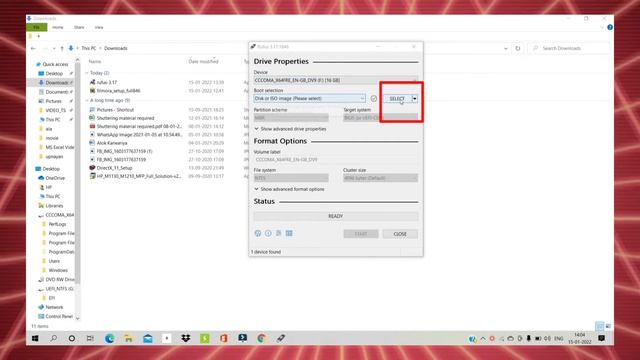Open recent locations dropdown in Explorer
The image size is (640, 360).
[53, 48]
